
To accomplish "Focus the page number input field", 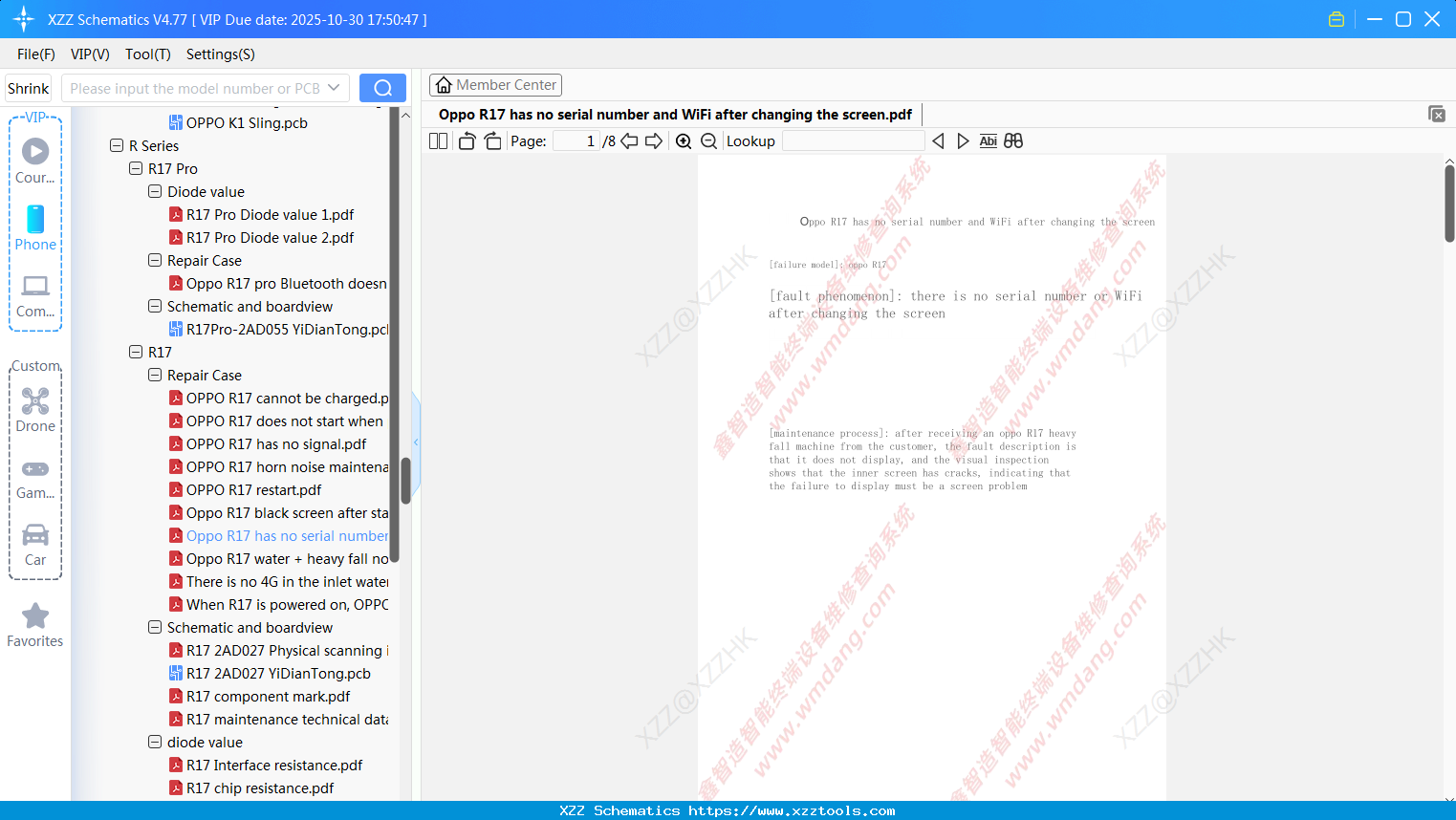I will click(x=576, y=141).
